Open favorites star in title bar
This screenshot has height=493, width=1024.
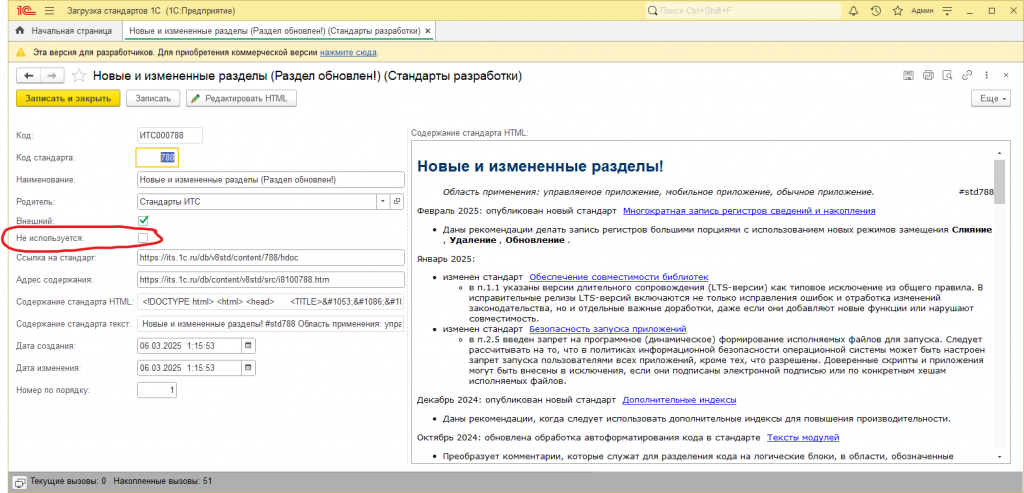click(897, 11)
